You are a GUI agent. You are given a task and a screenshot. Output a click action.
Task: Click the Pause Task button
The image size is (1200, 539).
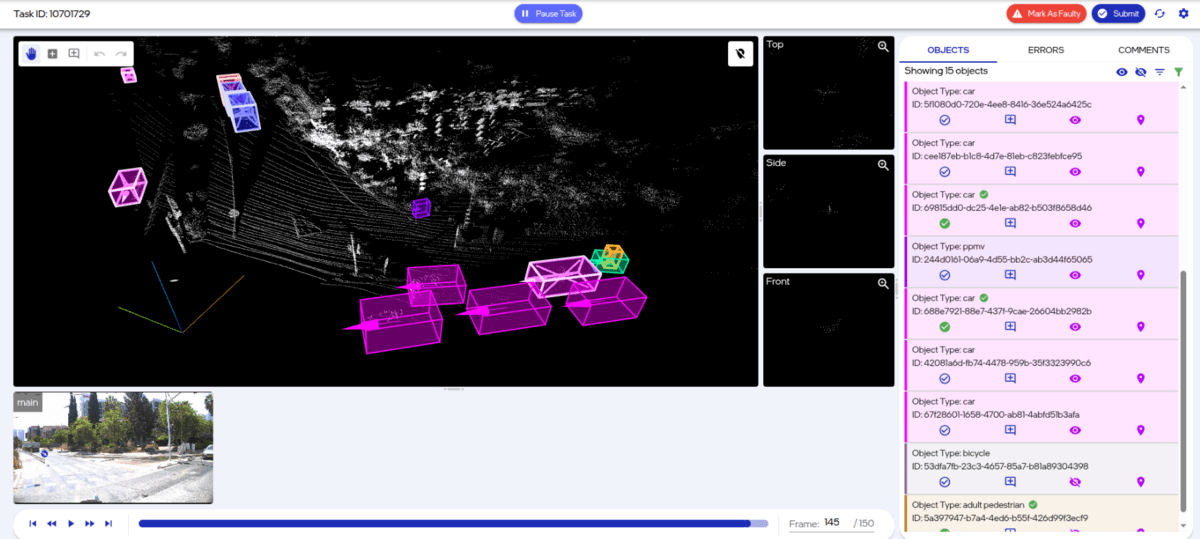point(548,14)
